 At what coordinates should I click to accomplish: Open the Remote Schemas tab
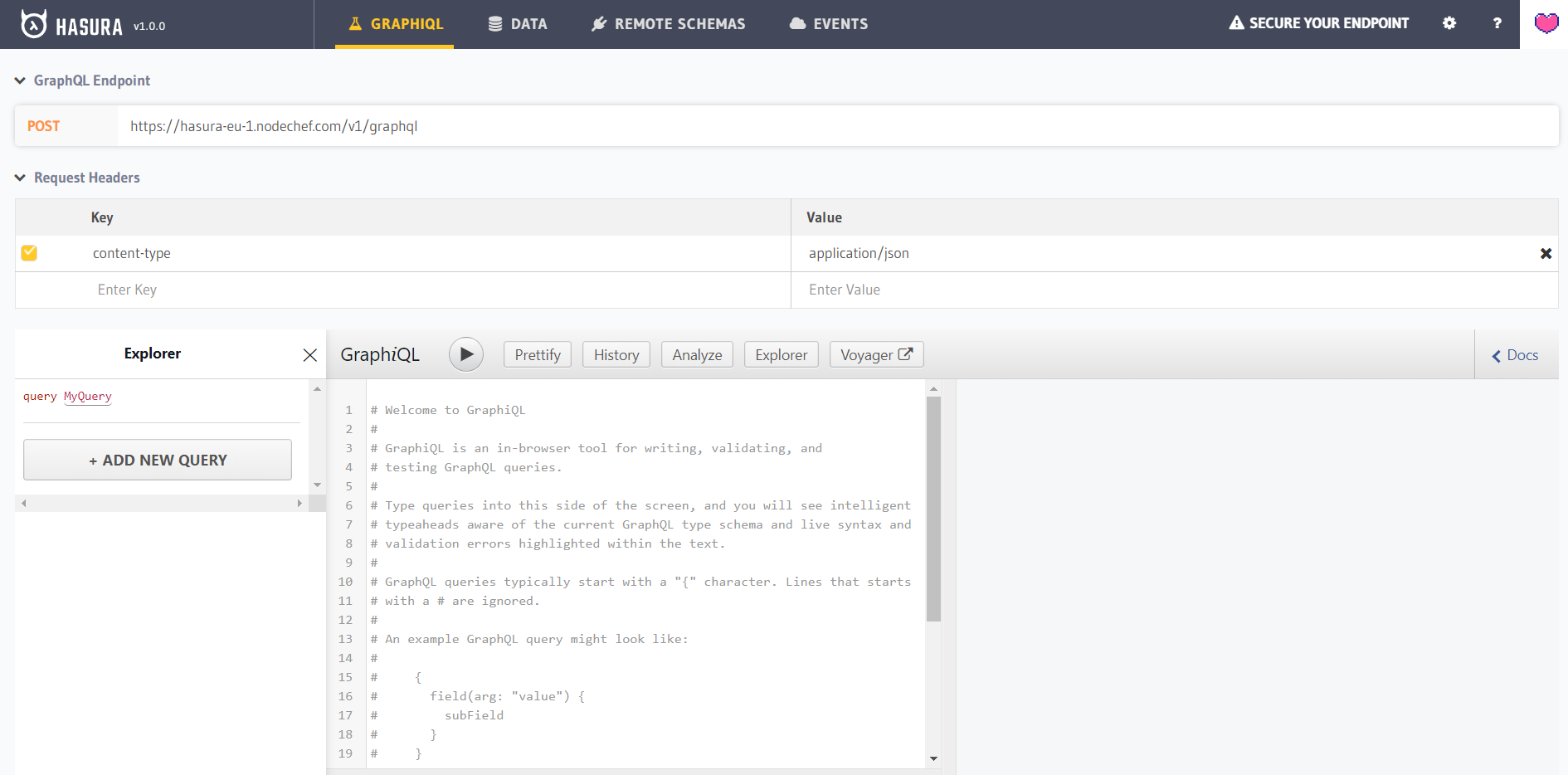tap(669, 24)
